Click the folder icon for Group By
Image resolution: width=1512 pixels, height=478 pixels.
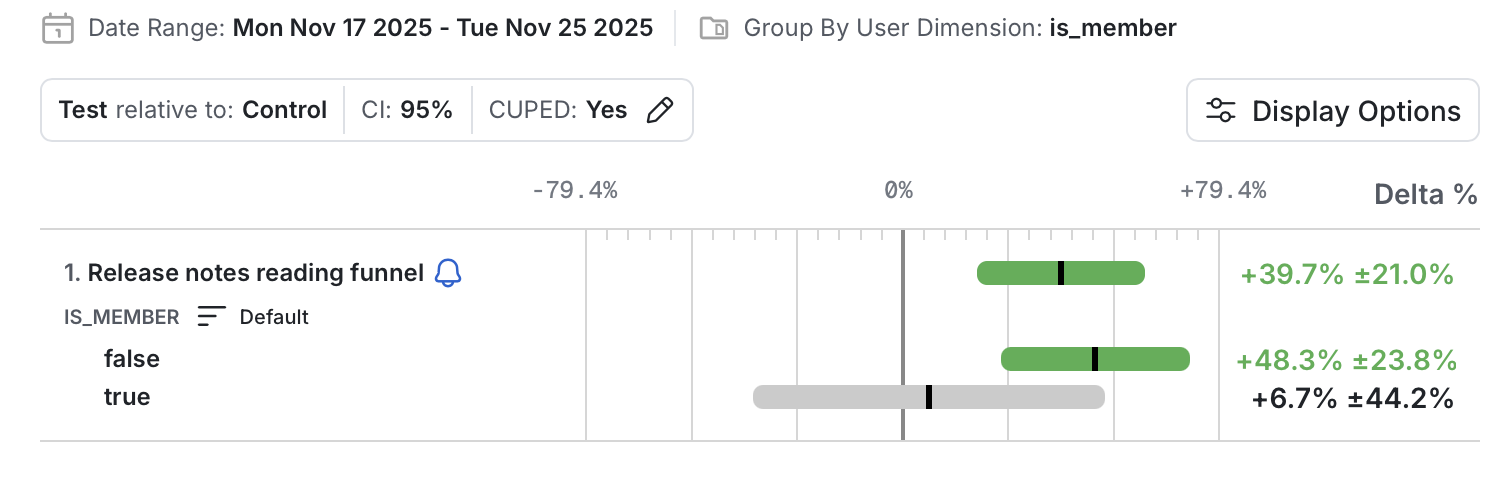click(x=714, y=28)
